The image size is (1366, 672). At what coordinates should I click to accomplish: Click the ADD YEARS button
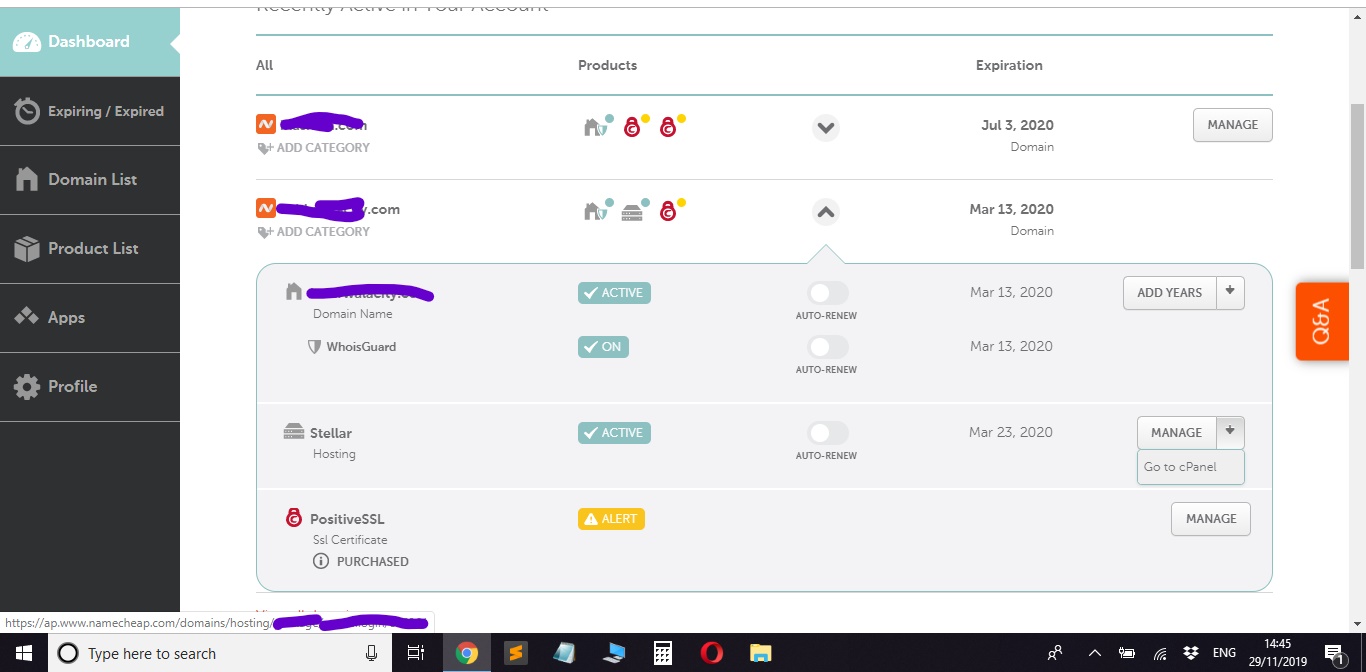[x=1169, y=293]
